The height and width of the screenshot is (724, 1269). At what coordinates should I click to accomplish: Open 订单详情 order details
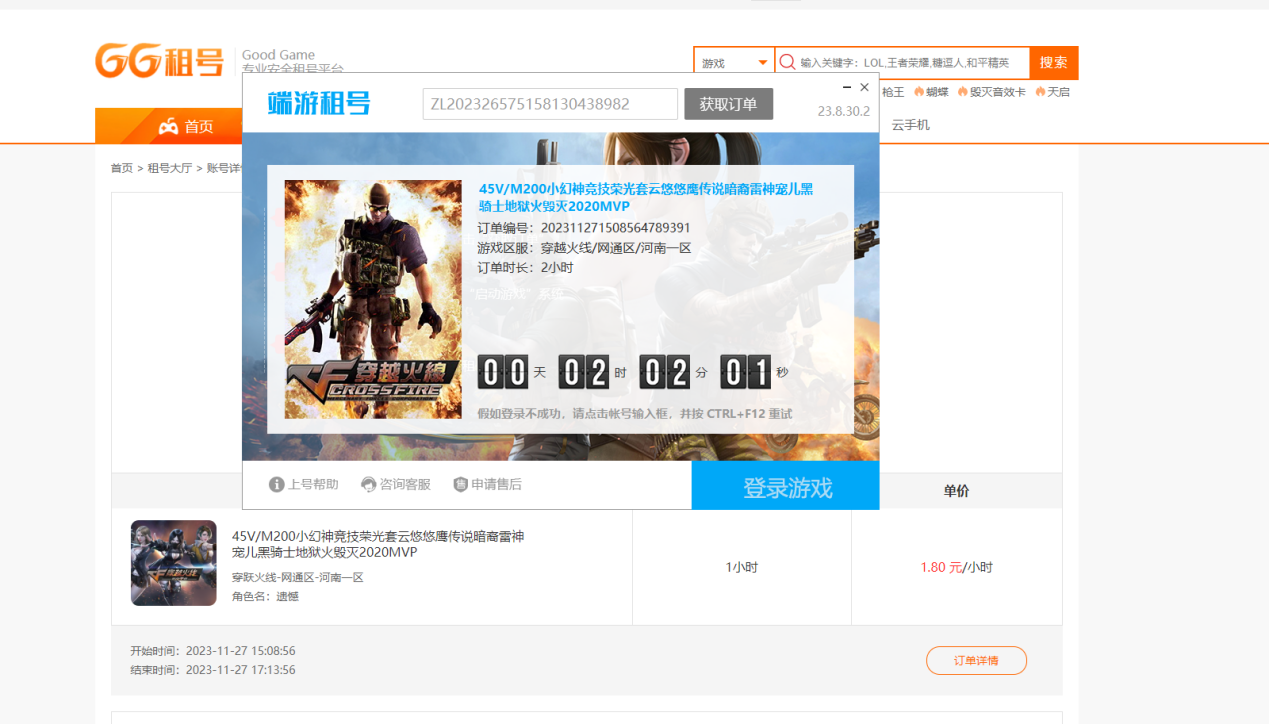[x=975, y=661]
